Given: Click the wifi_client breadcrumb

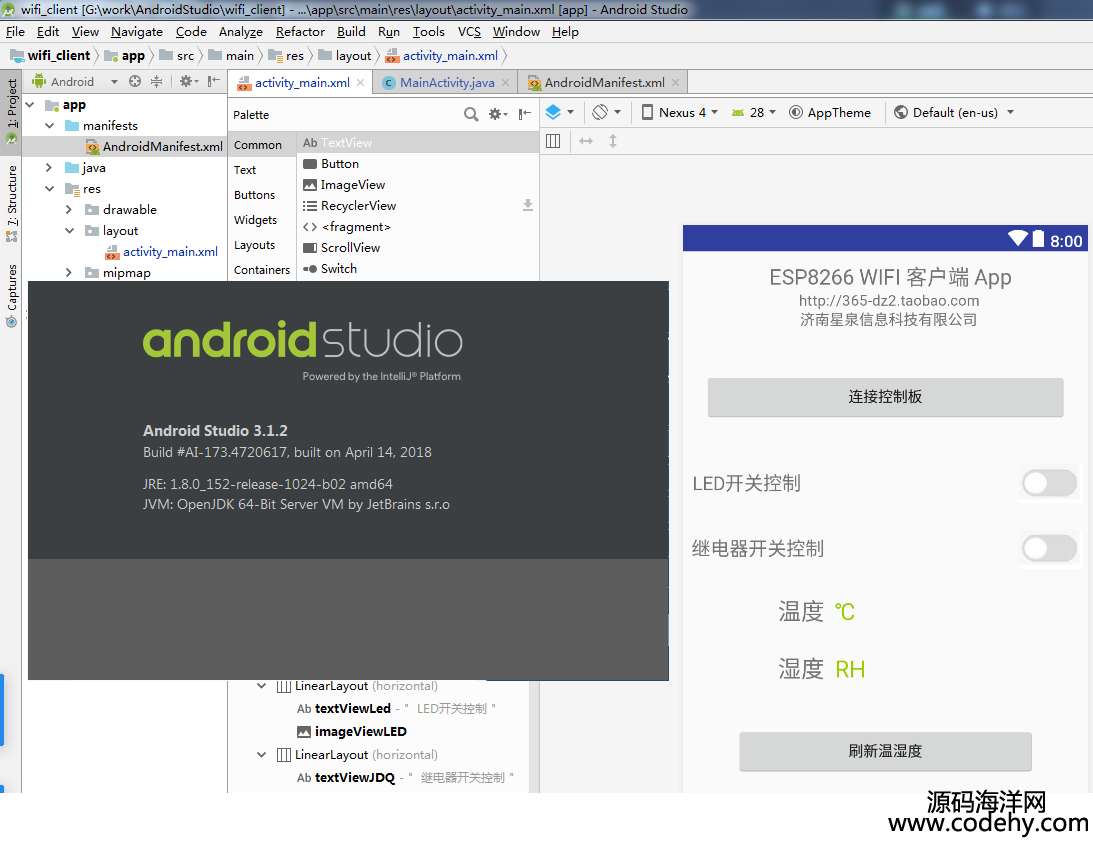Looking at the screenshot, I should [50, 56].
